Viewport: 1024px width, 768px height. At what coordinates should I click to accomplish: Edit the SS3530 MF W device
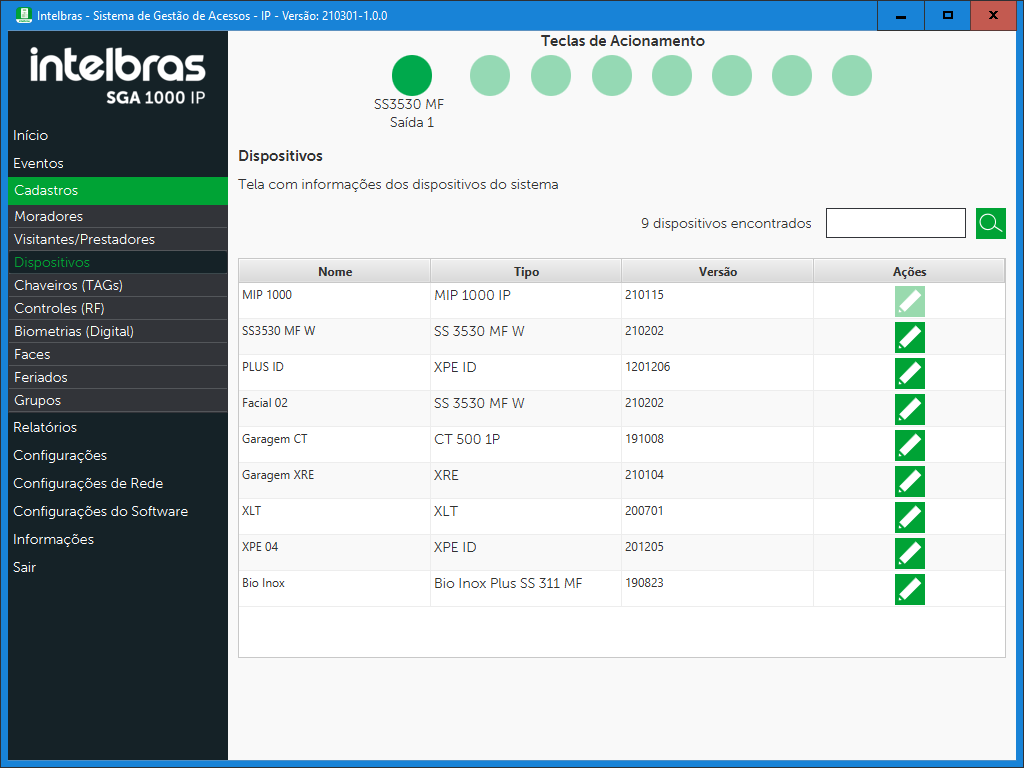909,338
